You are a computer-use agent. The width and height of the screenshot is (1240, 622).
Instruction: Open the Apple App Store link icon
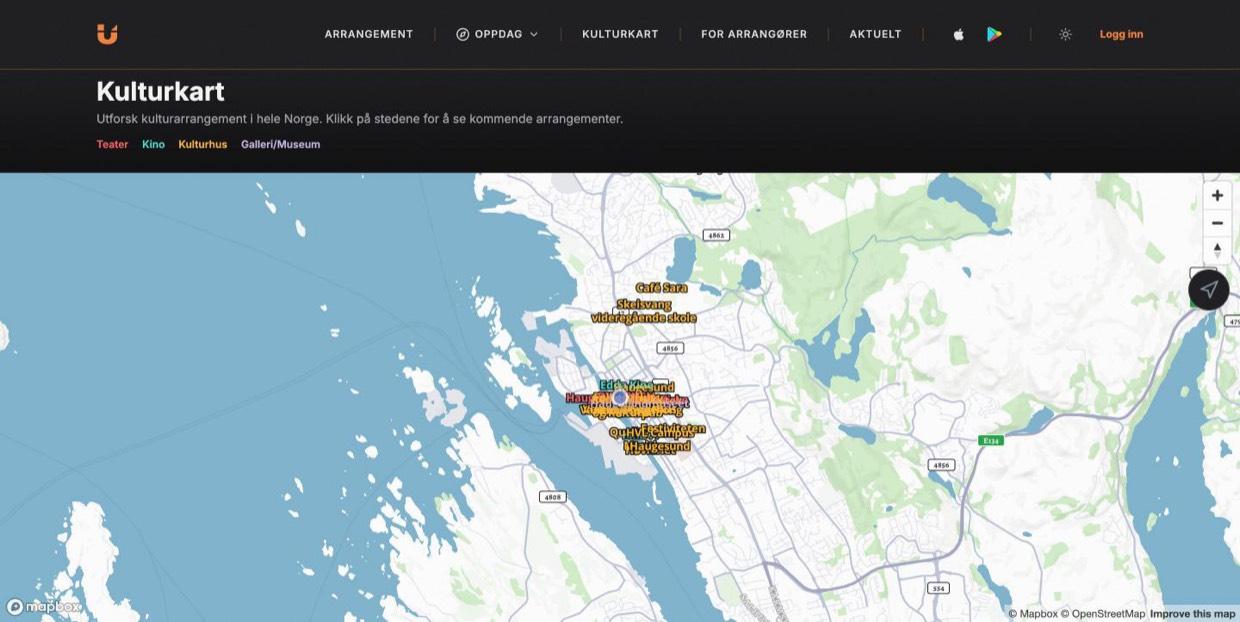pyautogui.click(x=958, y=34)
